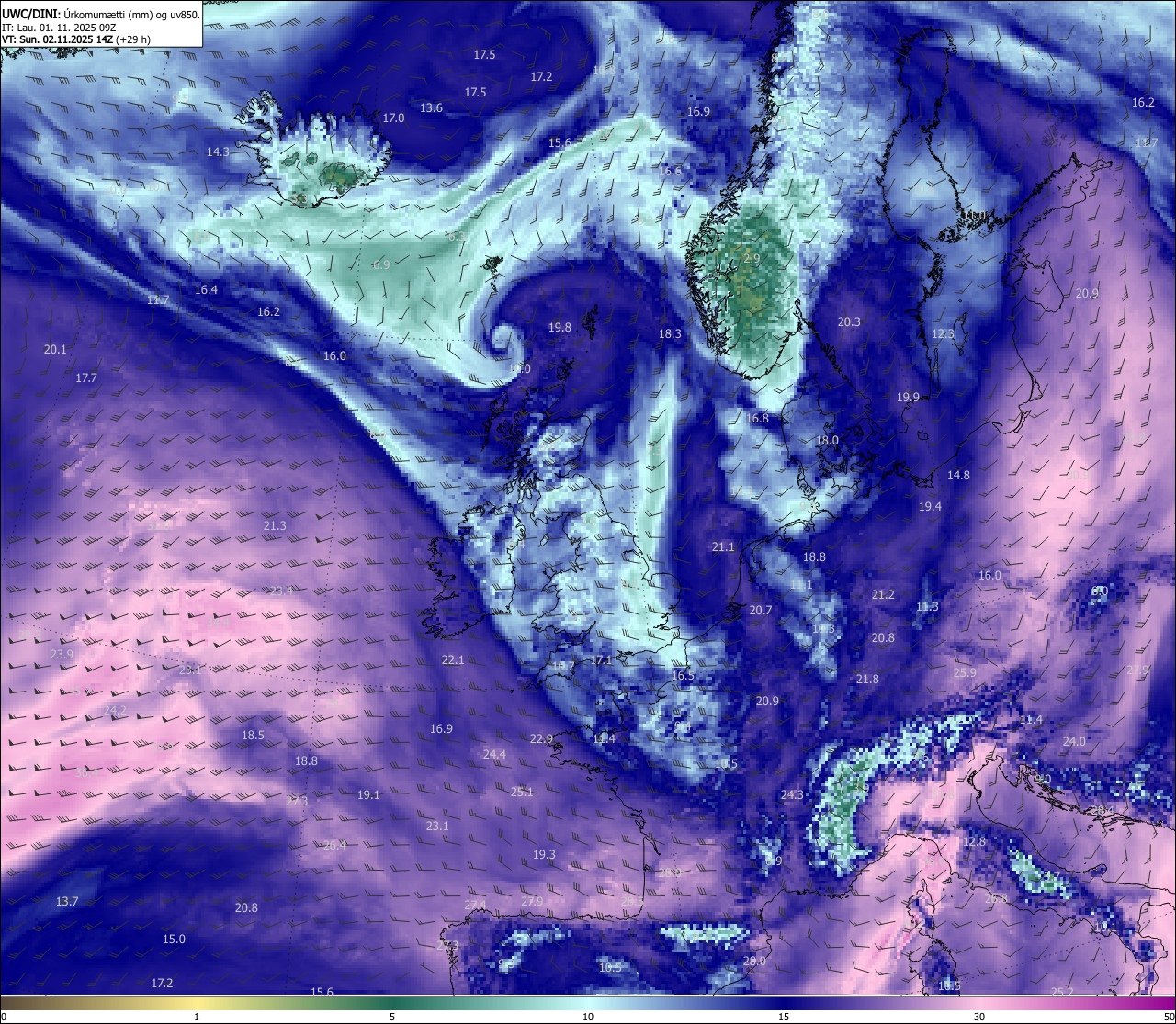Click the 15.0 value label

click(174, 940)
